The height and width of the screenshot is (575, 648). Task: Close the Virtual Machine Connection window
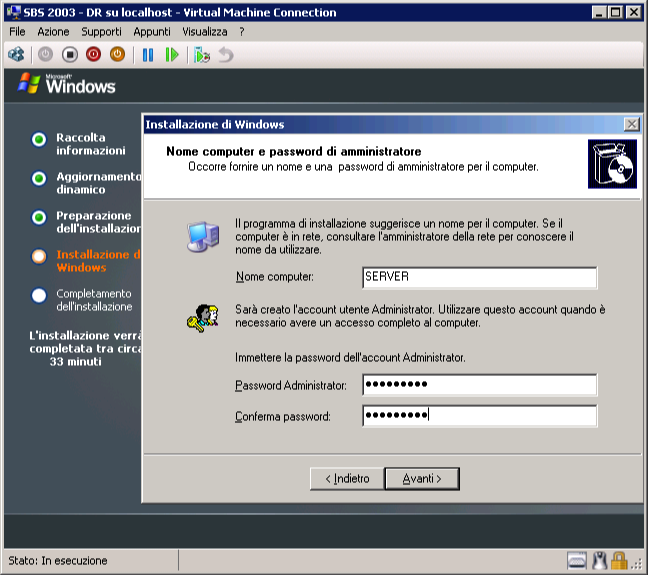[633, 12]
